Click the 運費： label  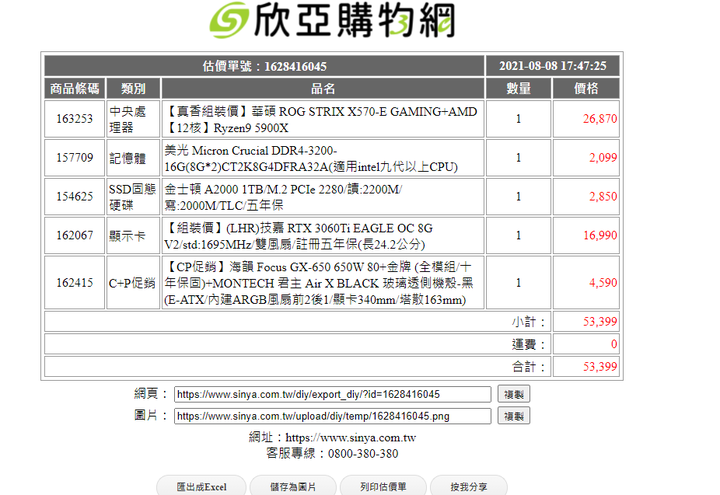click(529, 344)
